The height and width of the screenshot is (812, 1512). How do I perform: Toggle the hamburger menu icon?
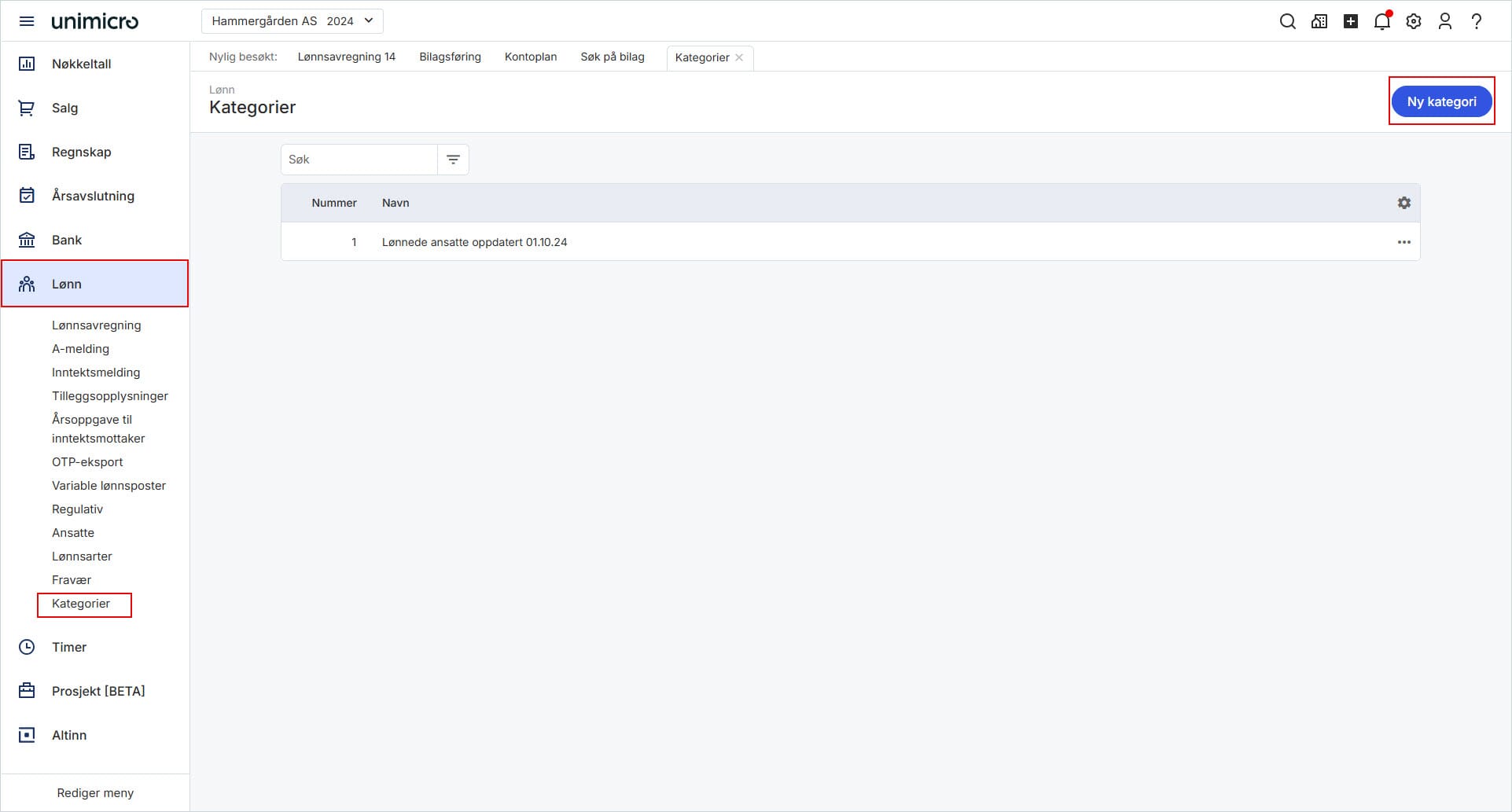click(x=27, y=21)
